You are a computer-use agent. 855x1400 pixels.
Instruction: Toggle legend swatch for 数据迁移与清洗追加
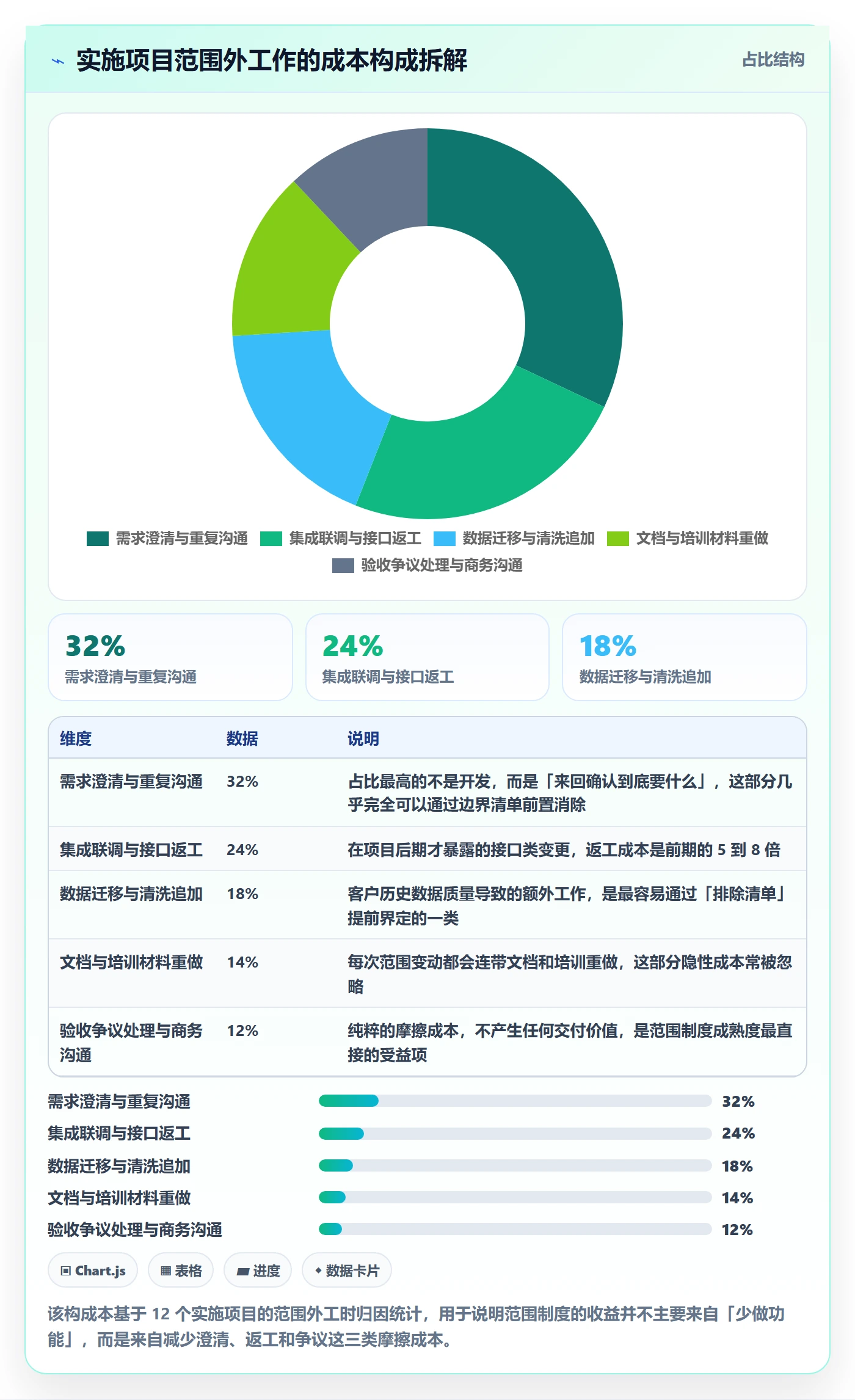pyautogui.click(x=445, y=538)
